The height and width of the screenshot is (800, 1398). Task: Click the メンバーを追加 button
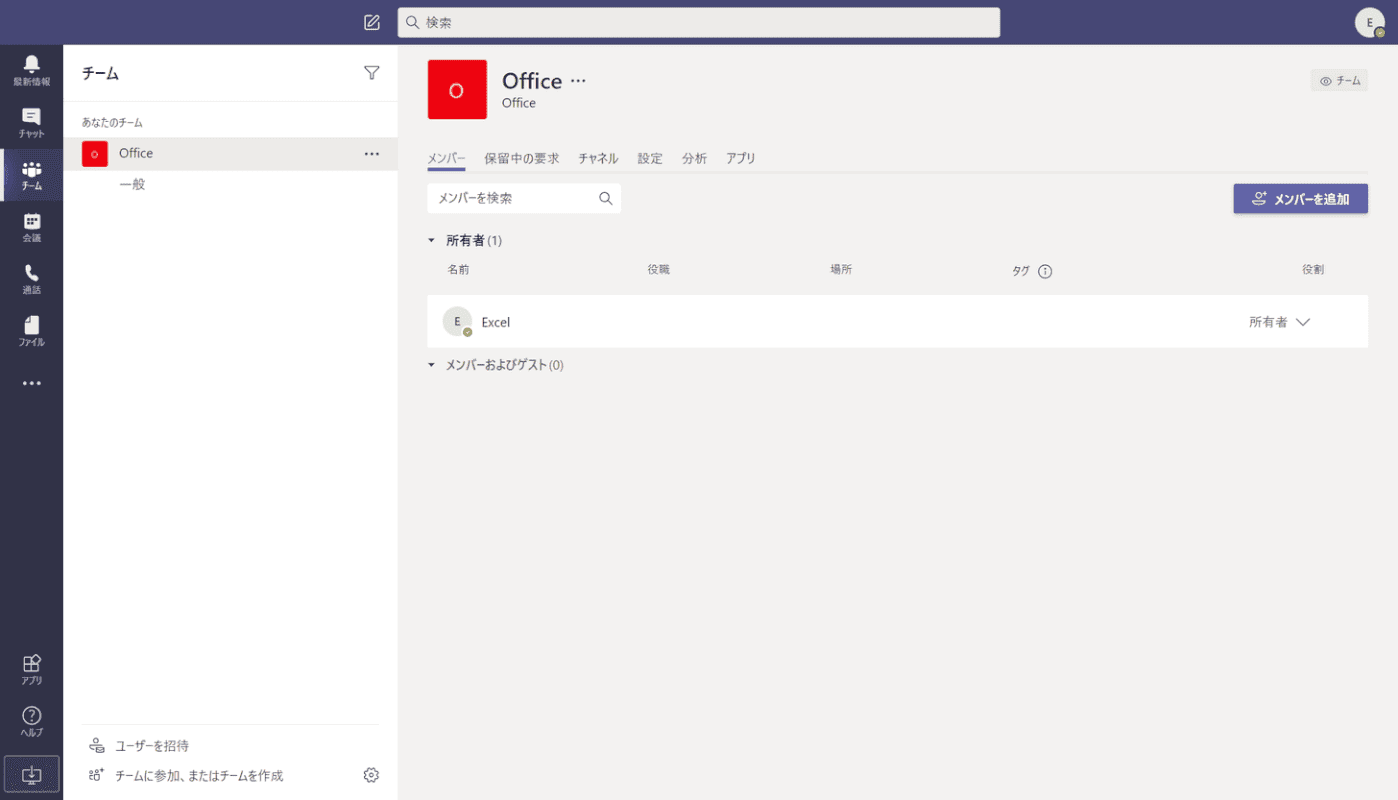tap(1300, 199)
